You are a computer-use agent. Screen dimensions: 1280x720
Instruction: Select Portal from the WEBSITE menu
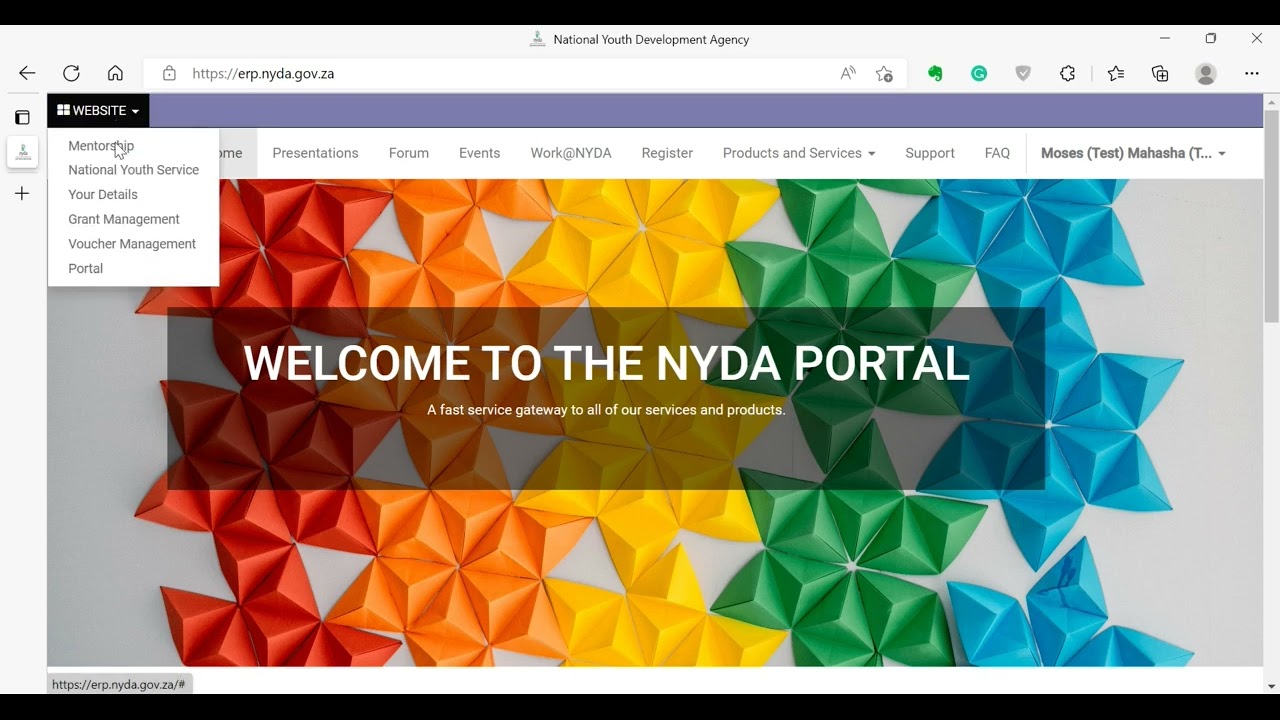pyautogui.click(x=85, y=268)
